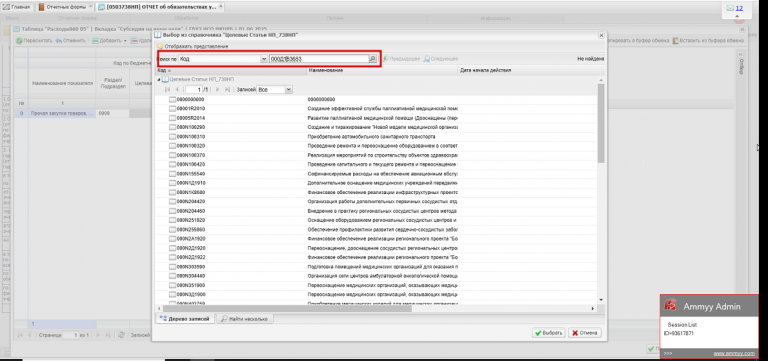Open the 'Поиск по' Код dropdown
This screenshot has height=361, width=768.
[264, 59]
